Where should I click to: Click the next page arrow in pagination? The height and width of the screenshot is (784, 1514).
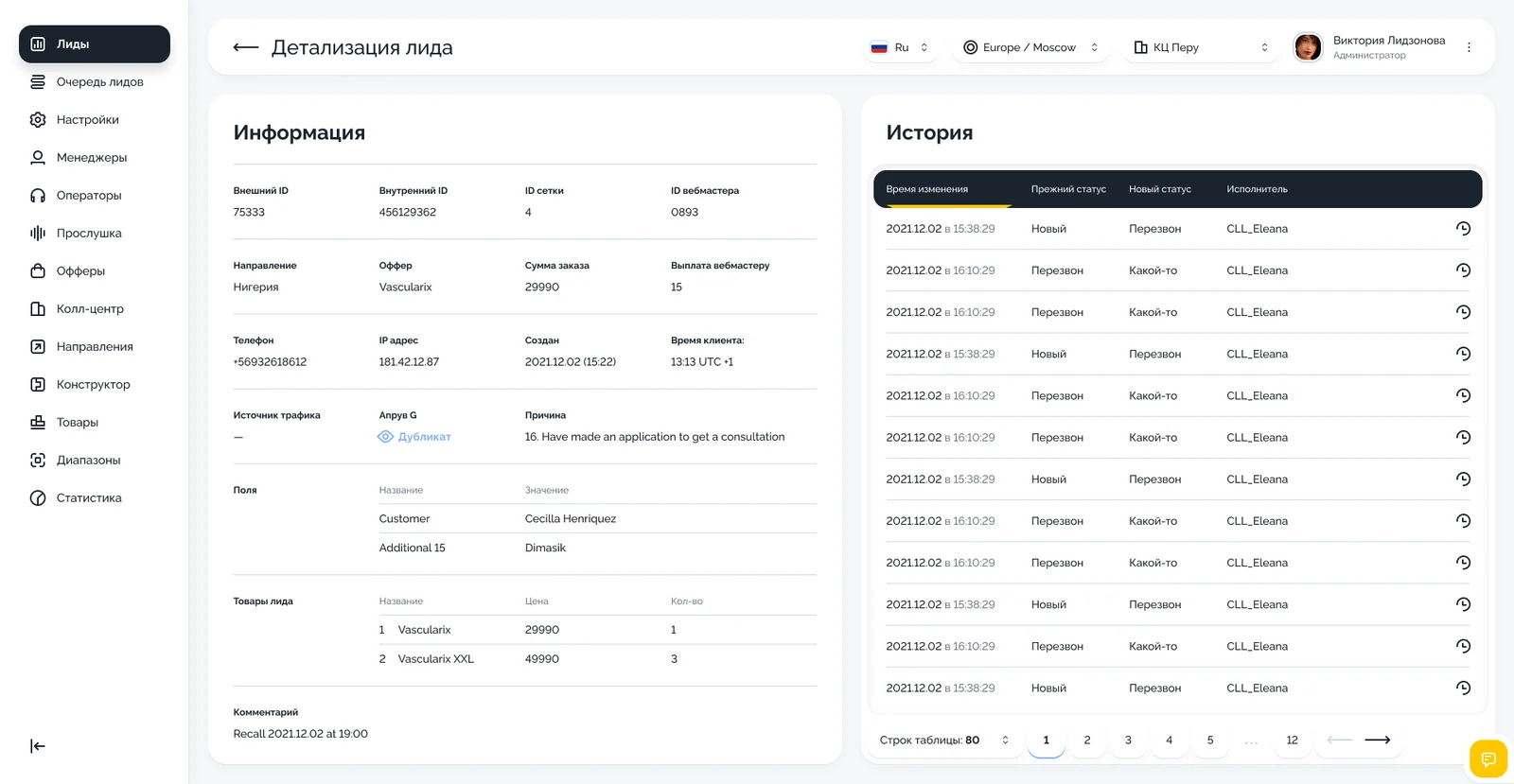click(x=1378, y=740)
